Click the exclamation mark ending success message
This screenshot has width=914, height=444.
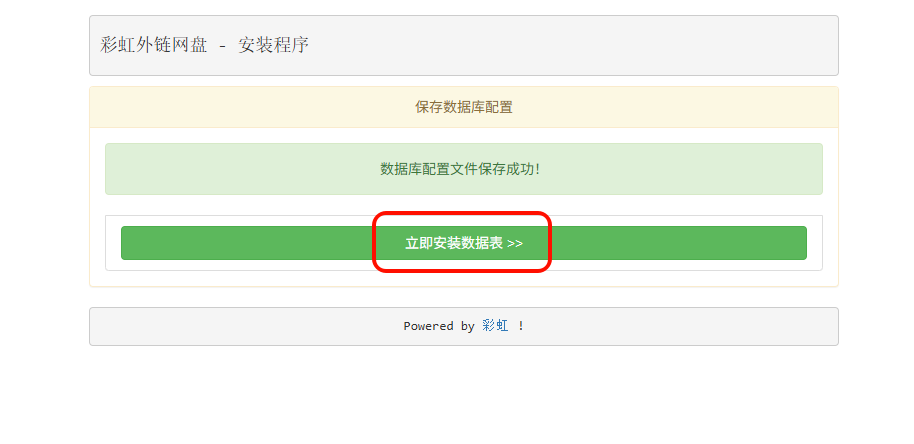(x=537, y=170)
